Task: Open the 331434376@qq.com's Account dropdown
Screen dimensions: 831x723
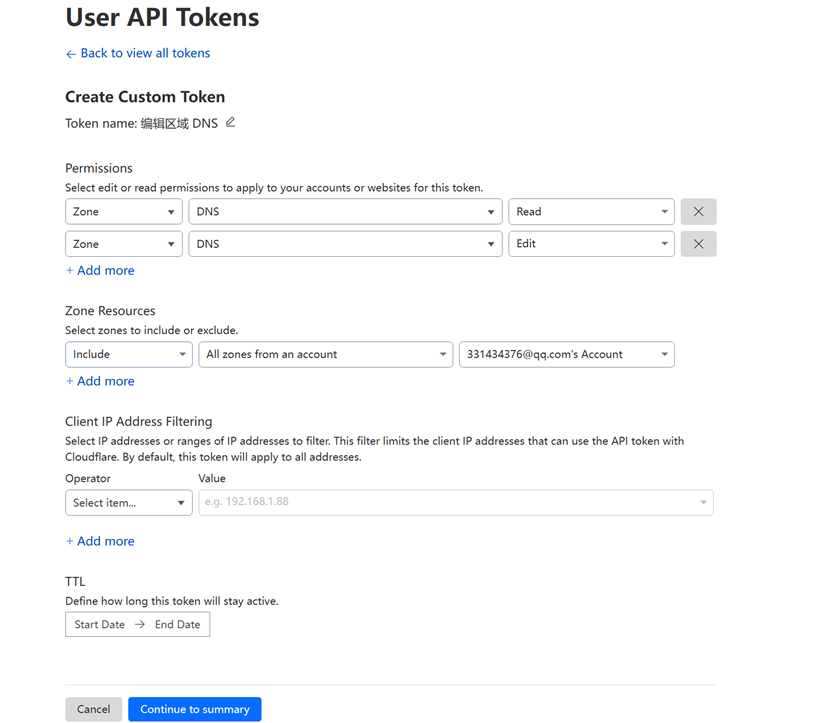Action: pyautogui.click(x=567, y=354)
